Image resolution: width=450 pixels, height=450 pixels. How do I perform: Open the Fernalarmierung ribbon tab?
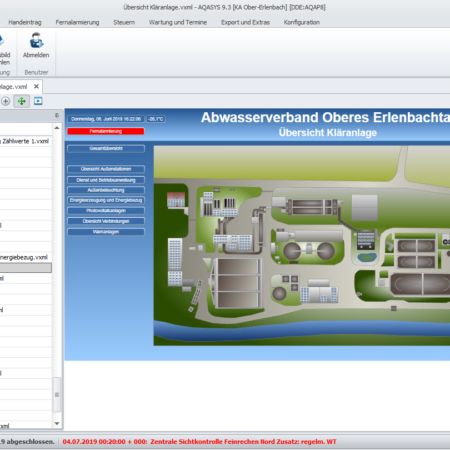[77, 22]
